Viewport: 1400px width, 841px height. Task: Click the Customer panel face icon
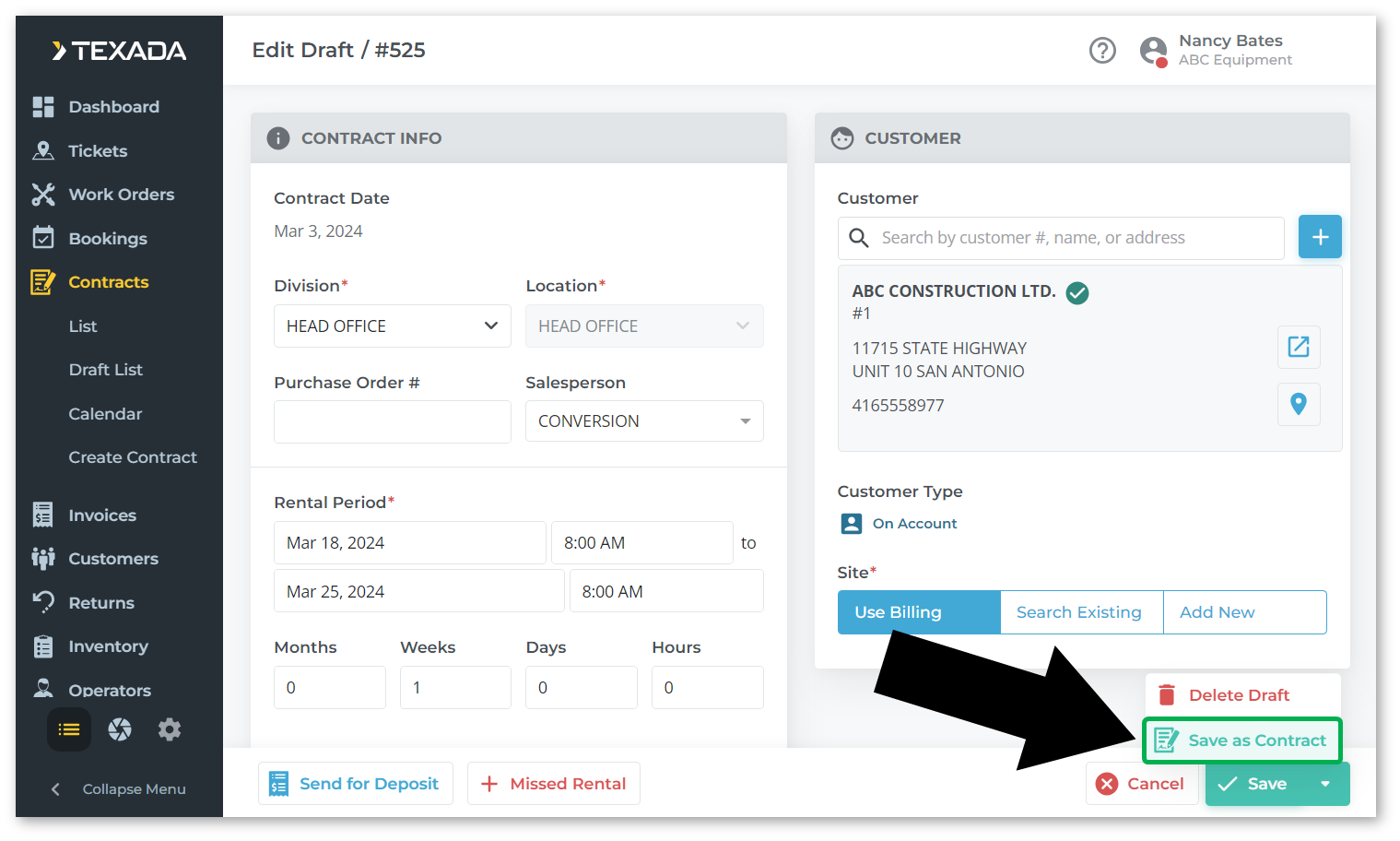[842, 138]
